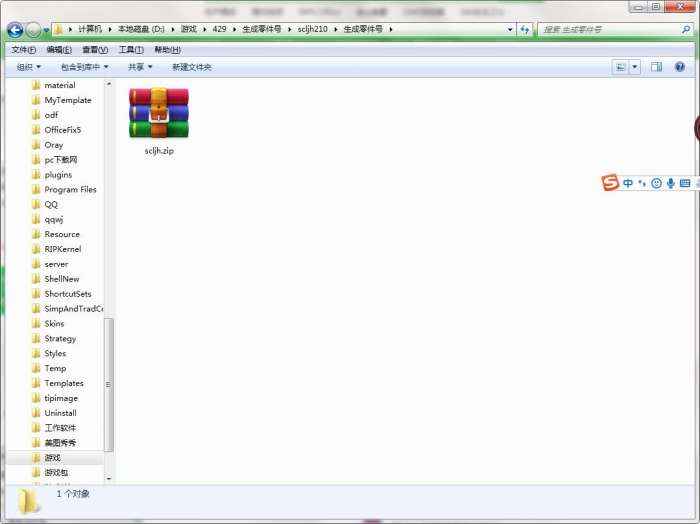
Task: Open the recent locations dropdown arrow
Action: (46, 30)
